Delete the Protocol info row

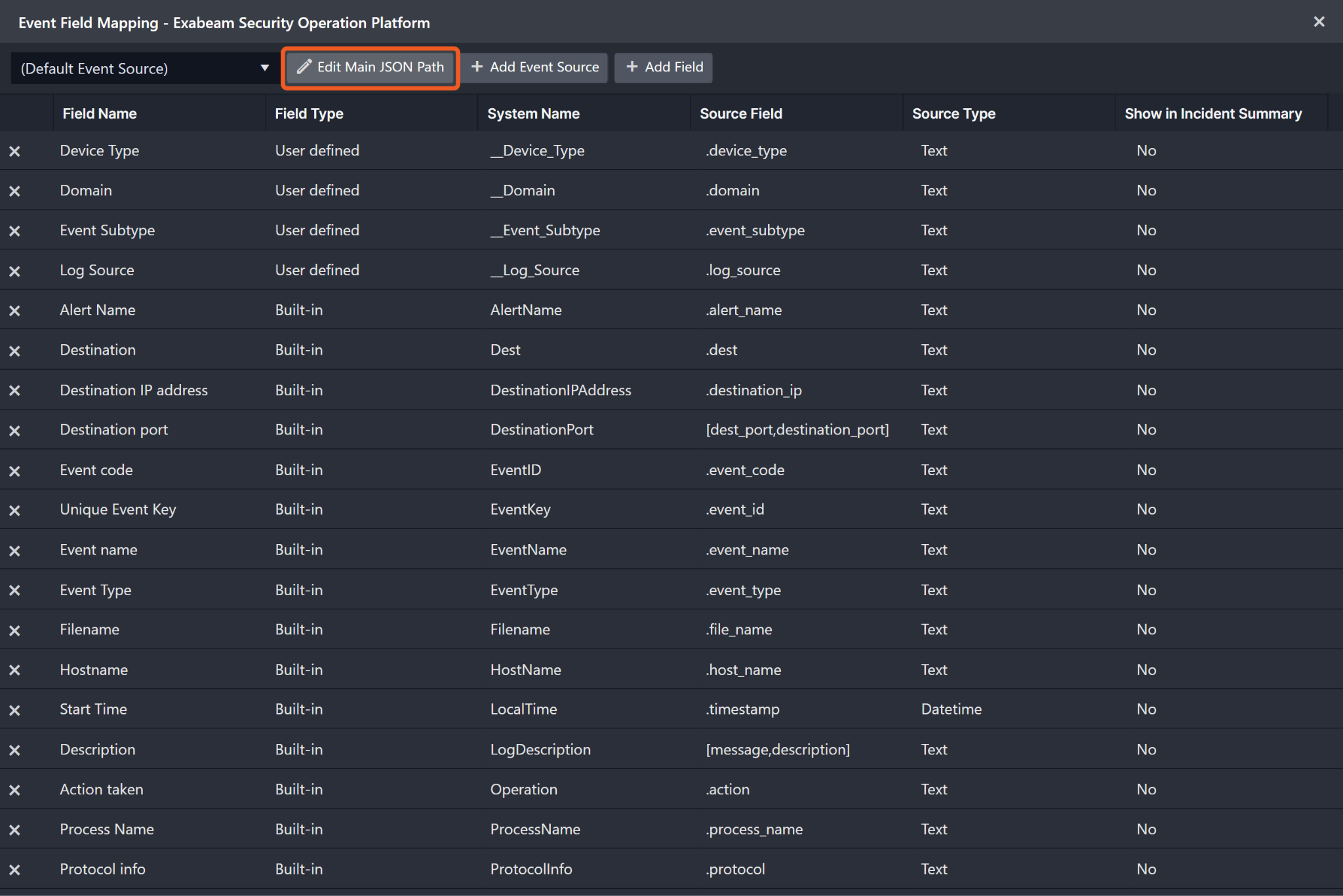tap(14, 870)
